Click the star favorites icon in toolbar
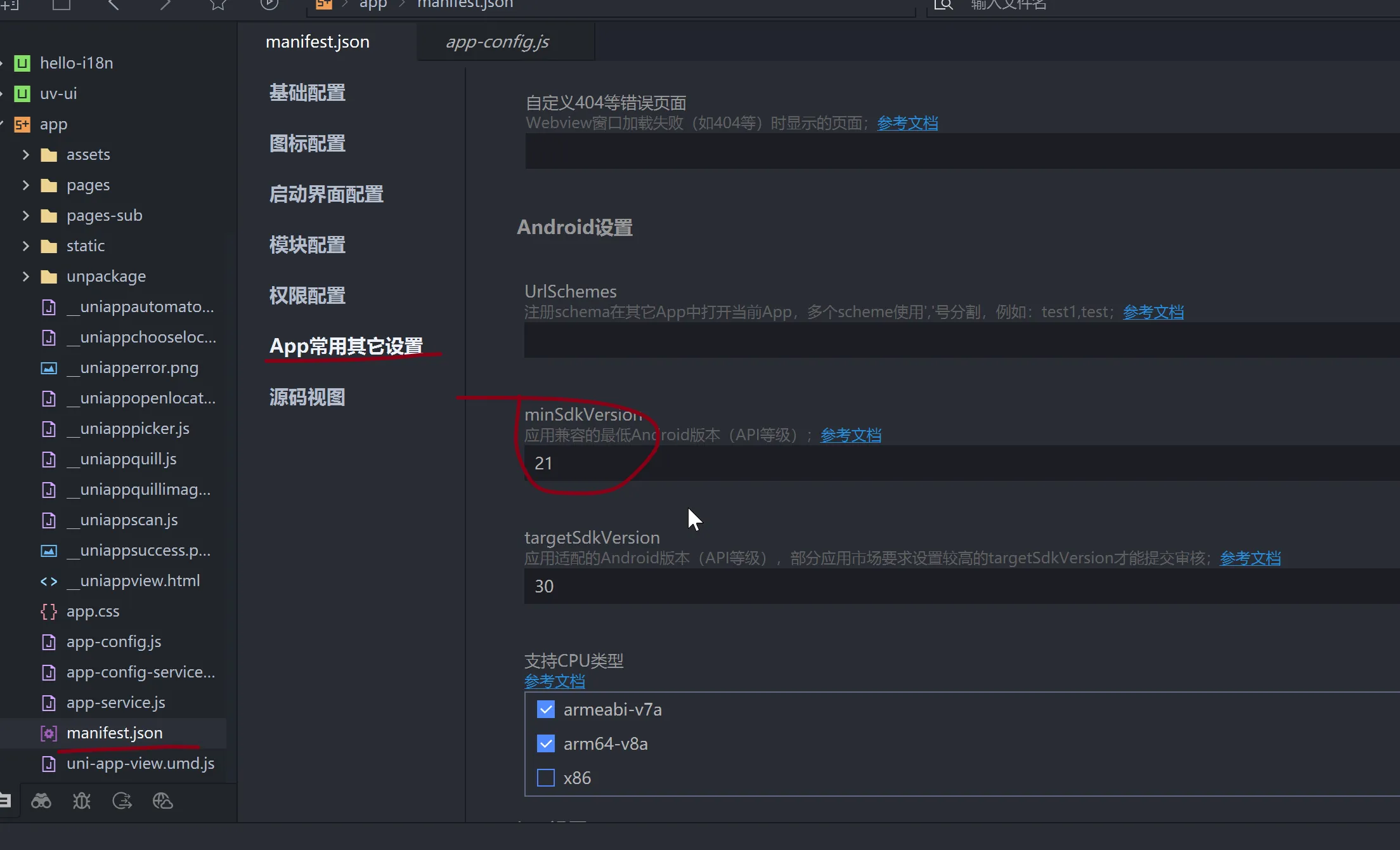The width and height of the screenshot is (1400, 850). point(218,4)
